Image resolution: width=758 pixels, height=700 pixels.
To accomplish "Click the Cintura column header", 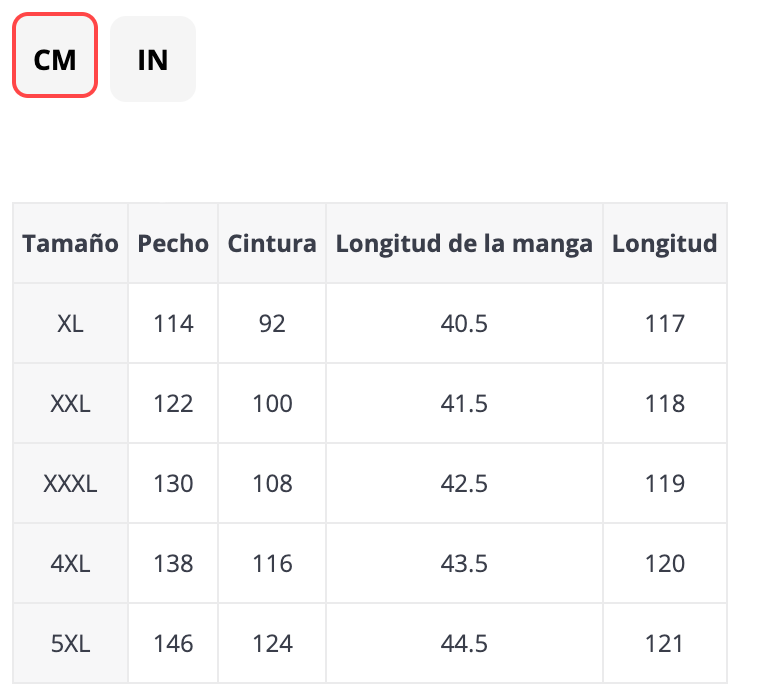I will pos(272,243).
